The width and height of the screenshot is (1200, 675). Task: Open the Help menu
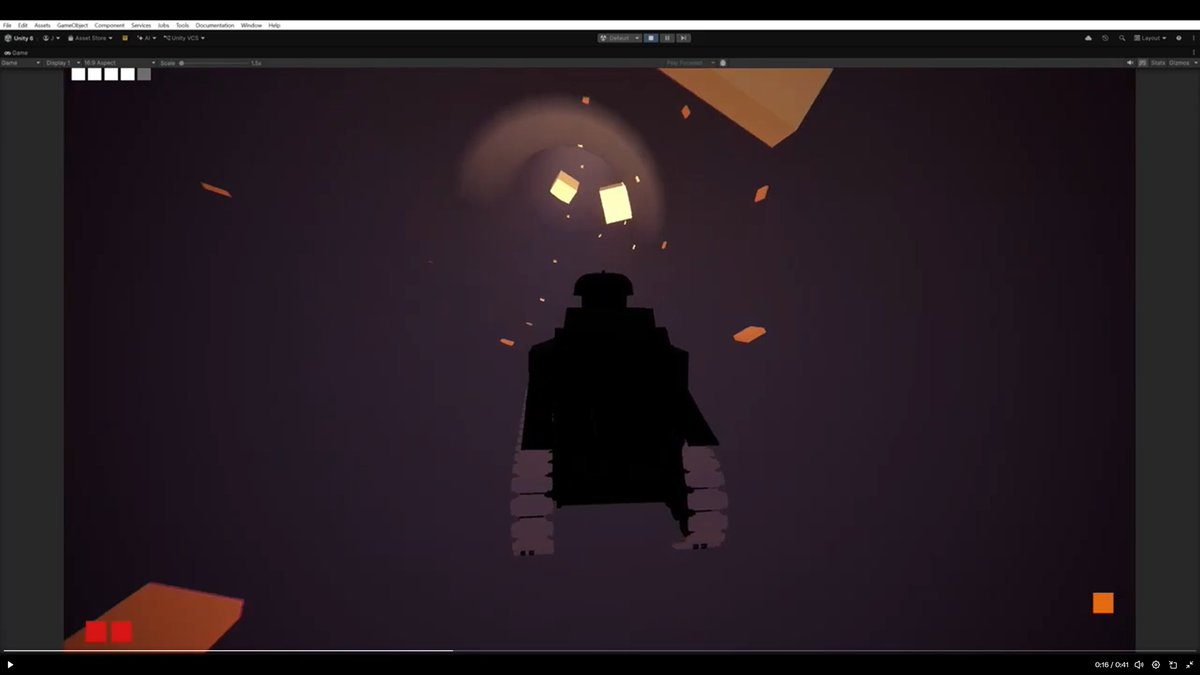274,25
